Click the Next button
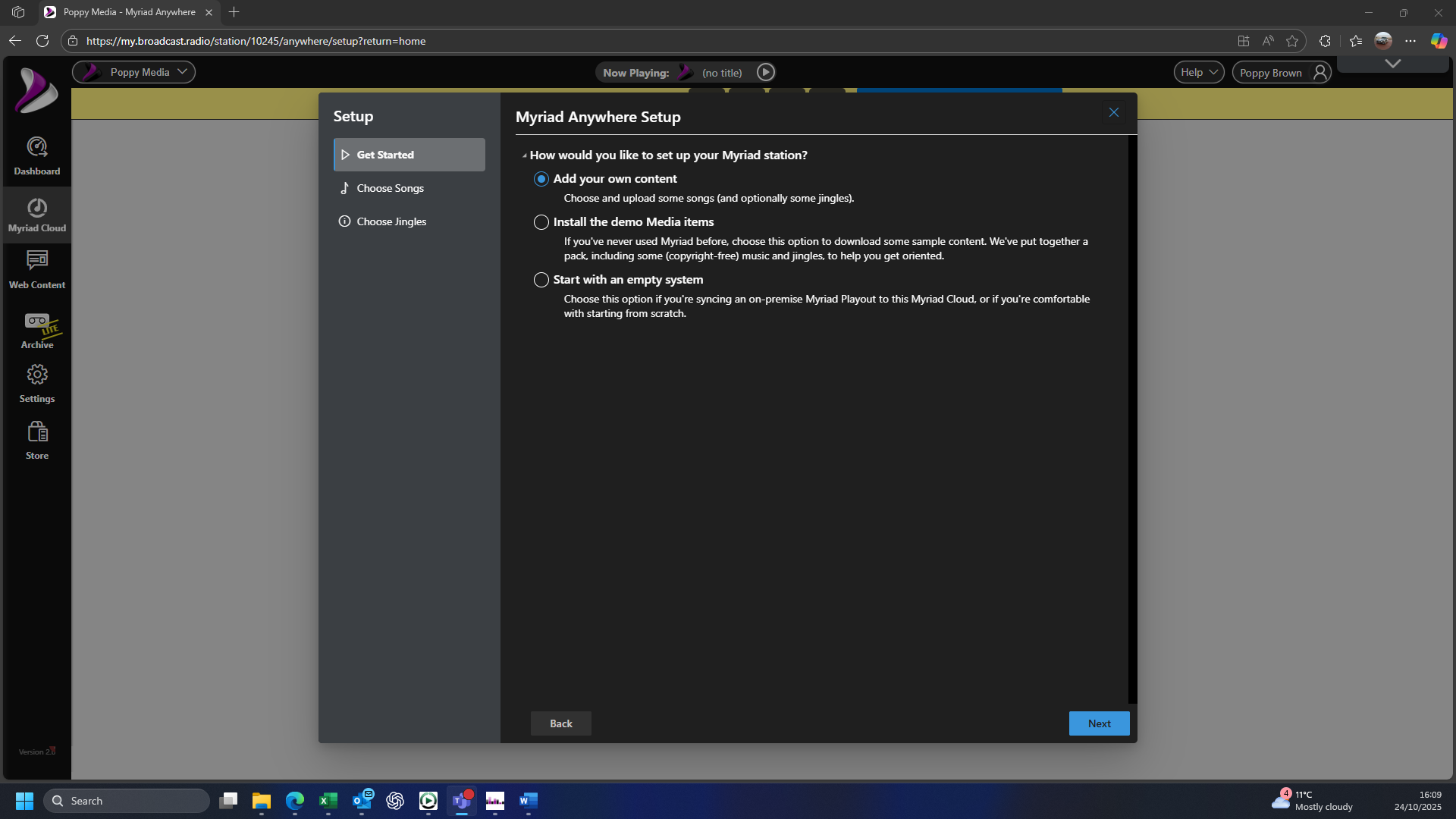This screenshot has width=1456, height=819. pyautogui.click(x=1098, y=723)
